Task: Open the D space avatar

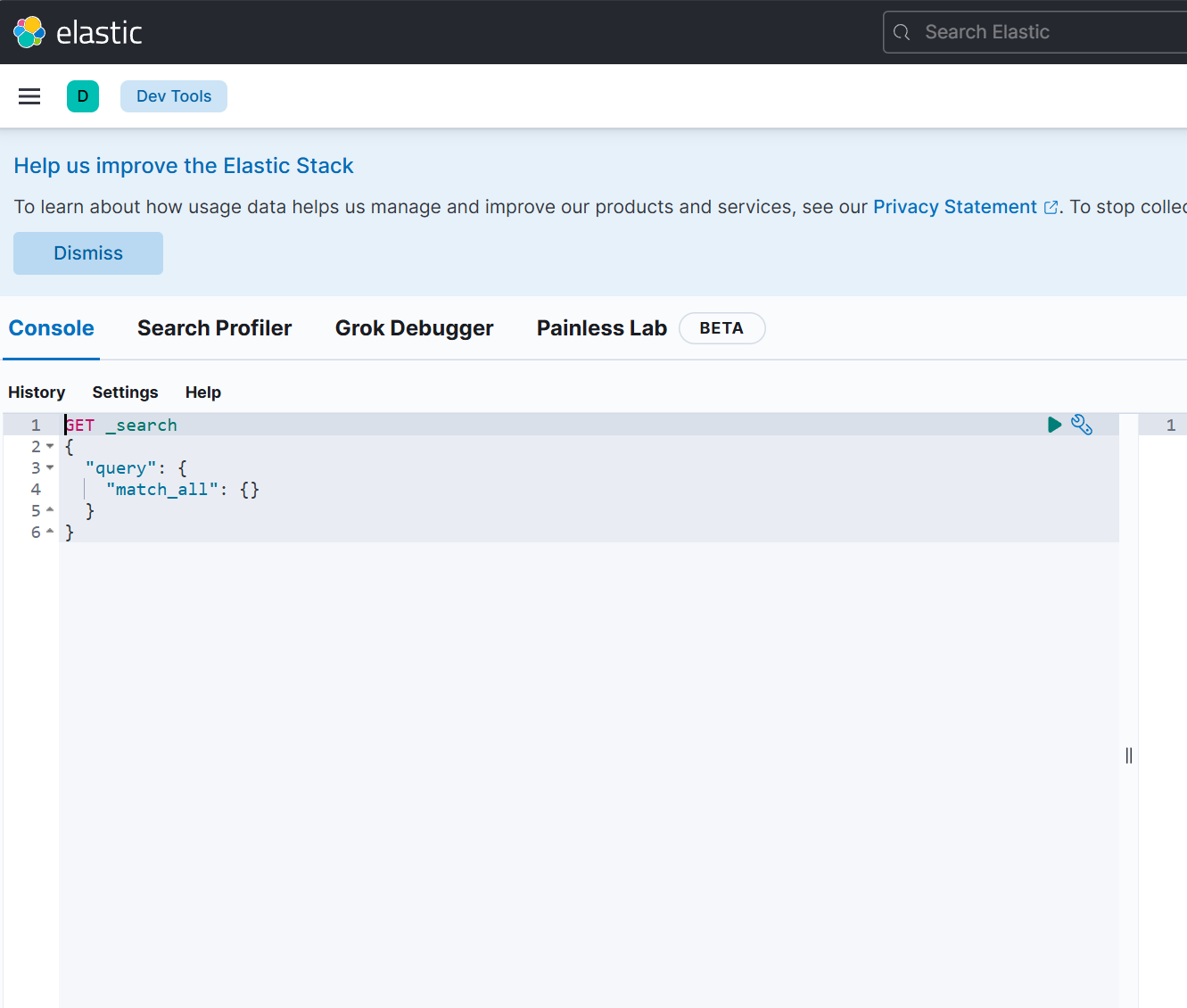Action: tap(83, 96)
